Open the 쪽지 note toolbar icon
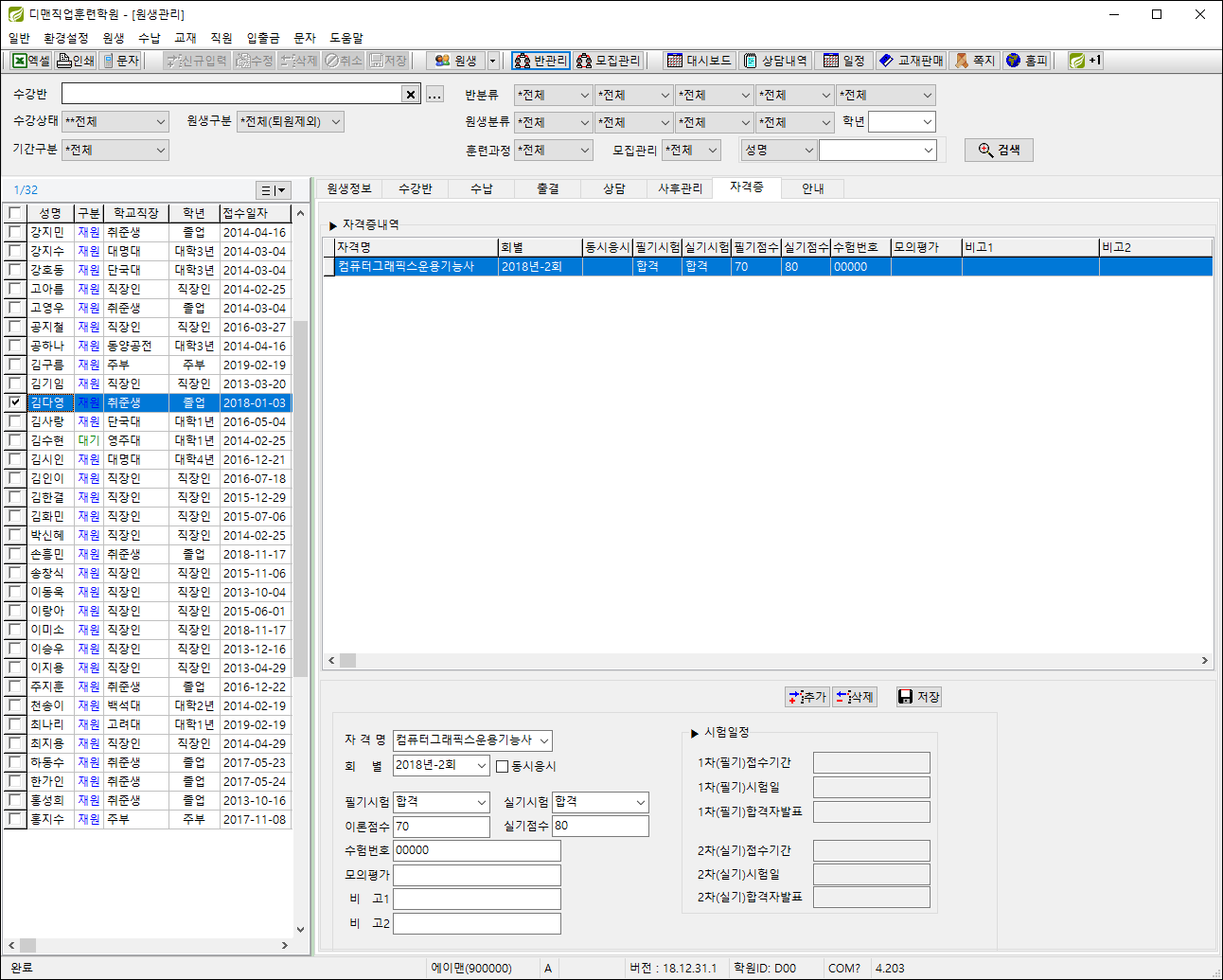 (x=975, y=61)
